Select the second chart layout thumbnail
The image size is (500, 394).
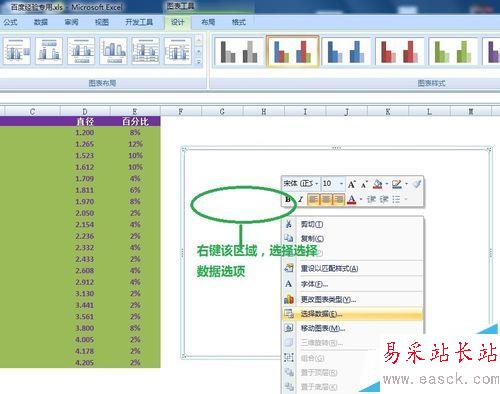point(49,51)
